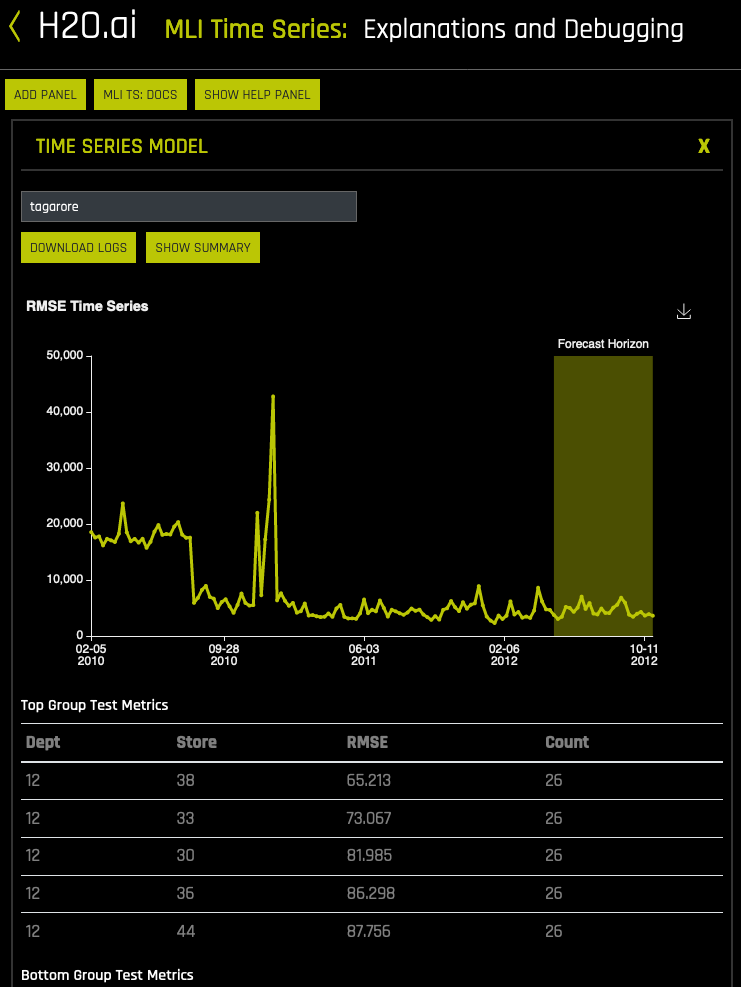This screenshot has height=987, width=741.
Task: Click the Dept column header
Action: [x=43, y=742]
